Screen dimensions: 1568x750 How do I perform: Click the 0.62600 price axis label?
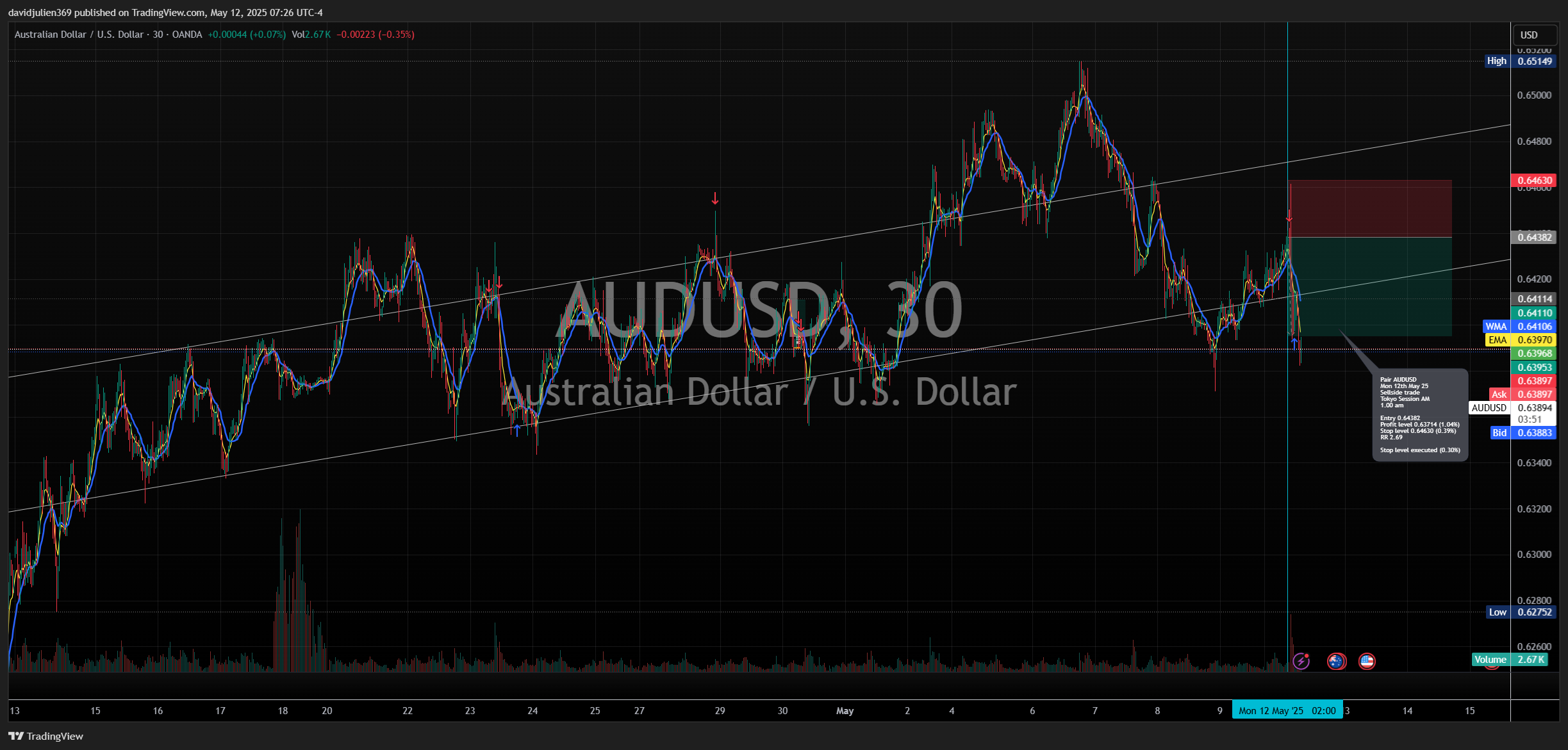[x=1534, y=646]
